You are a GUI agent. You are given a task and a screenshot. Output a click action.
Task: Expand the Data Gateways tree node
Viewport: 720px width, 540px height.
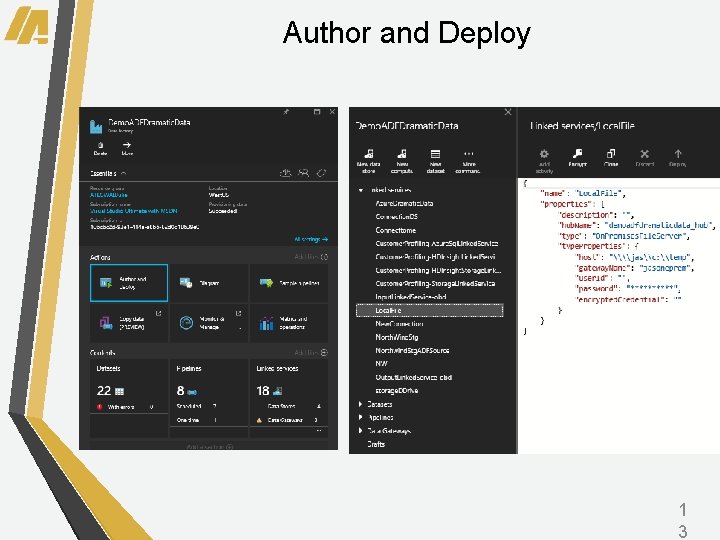tap(360, 431)
